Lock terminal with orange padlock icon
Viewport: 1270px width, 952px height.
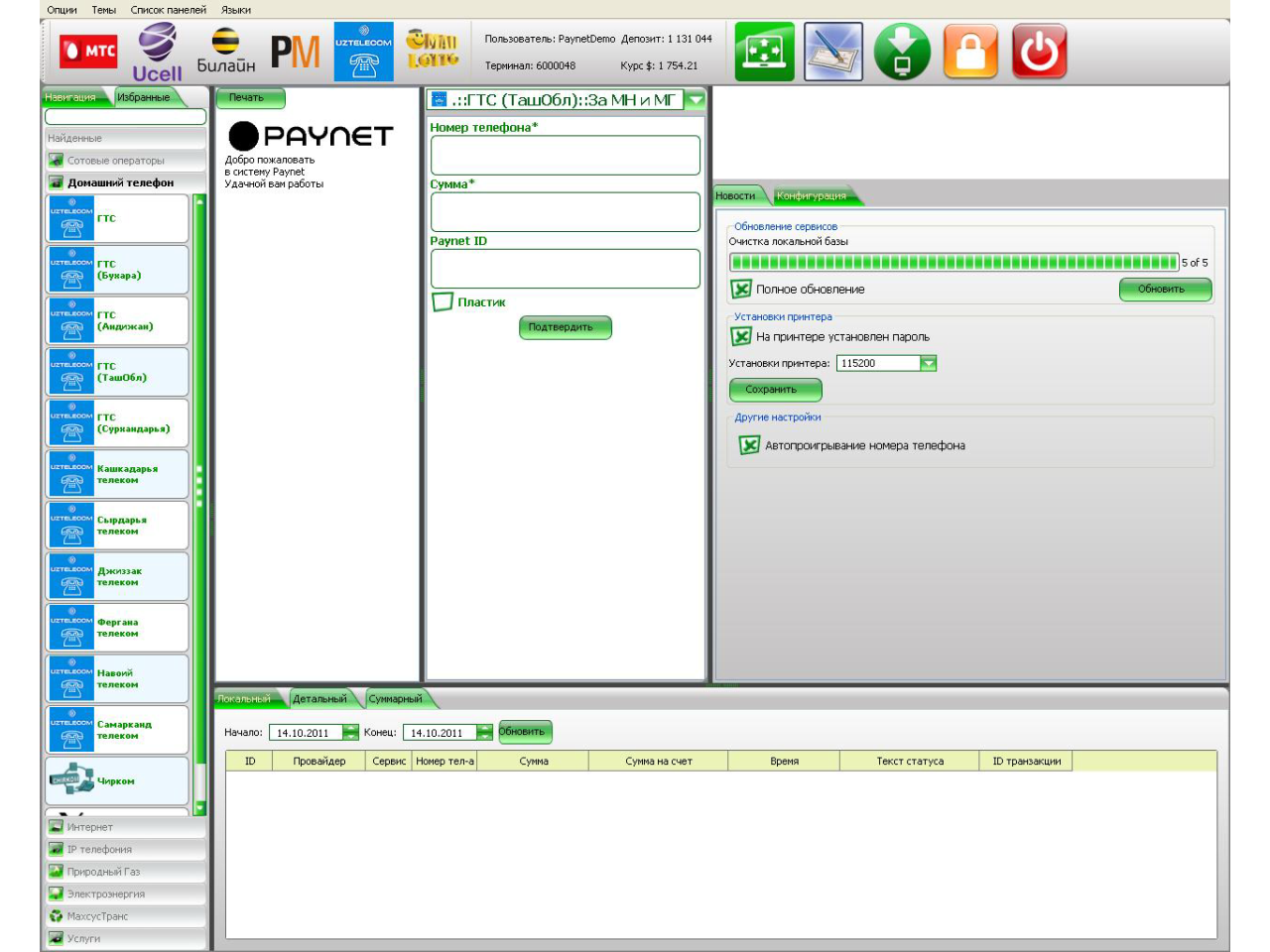pyautogui.click(x=970, y=52)
